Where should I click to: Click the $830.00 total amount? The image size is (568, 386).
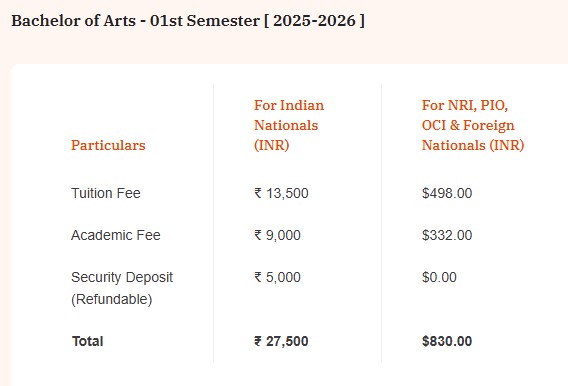[447, 341]
